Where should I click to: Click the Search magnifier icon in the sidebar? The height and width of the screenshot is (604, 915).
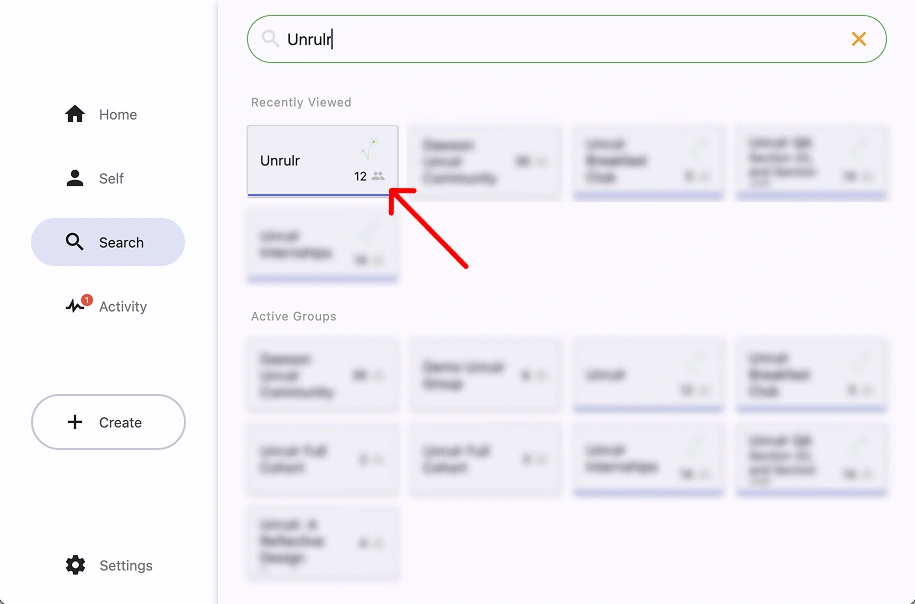pyautogui.click(x=74, y=241)
